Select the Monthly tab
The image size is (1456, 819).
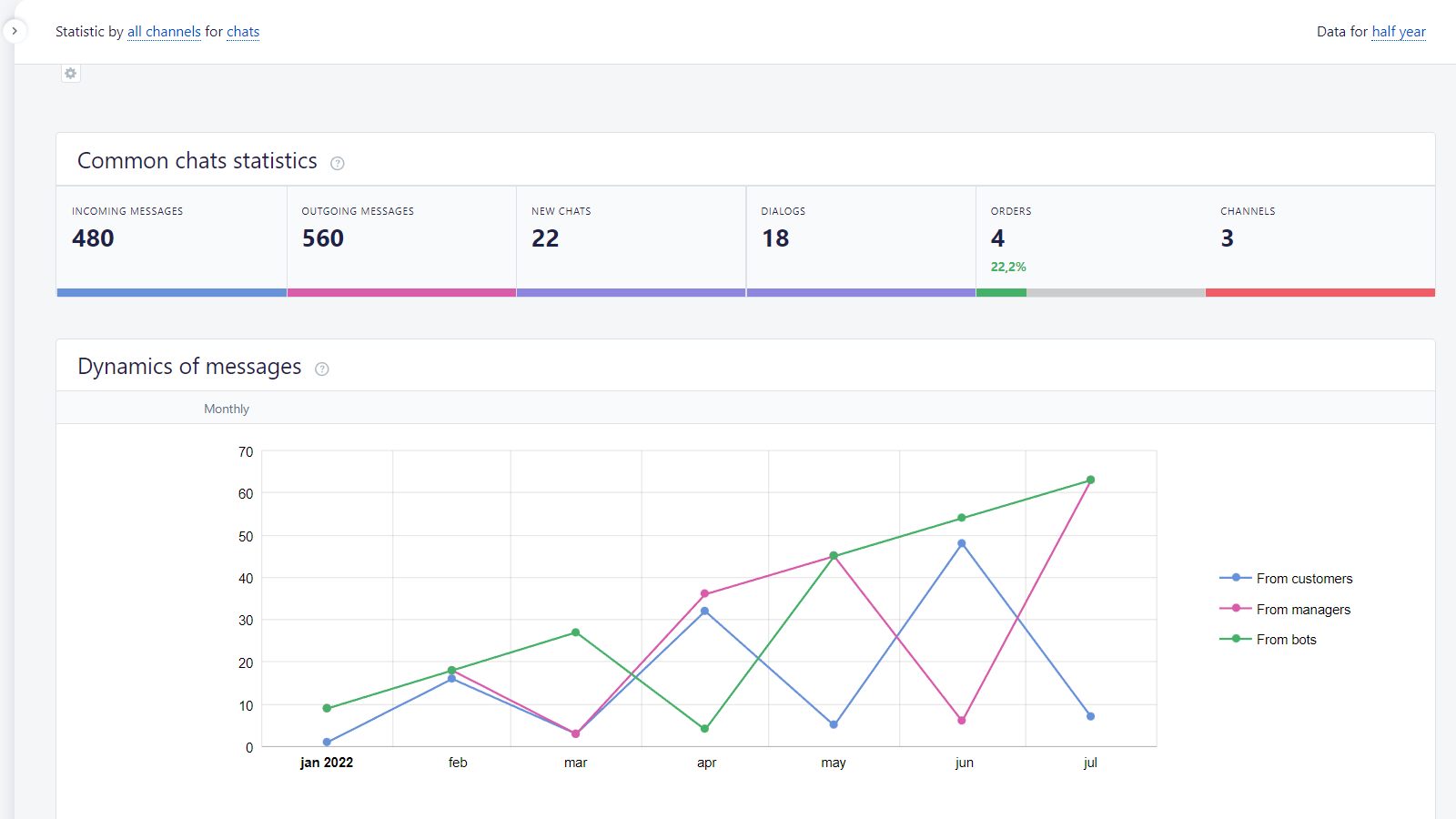click(227, 409)
